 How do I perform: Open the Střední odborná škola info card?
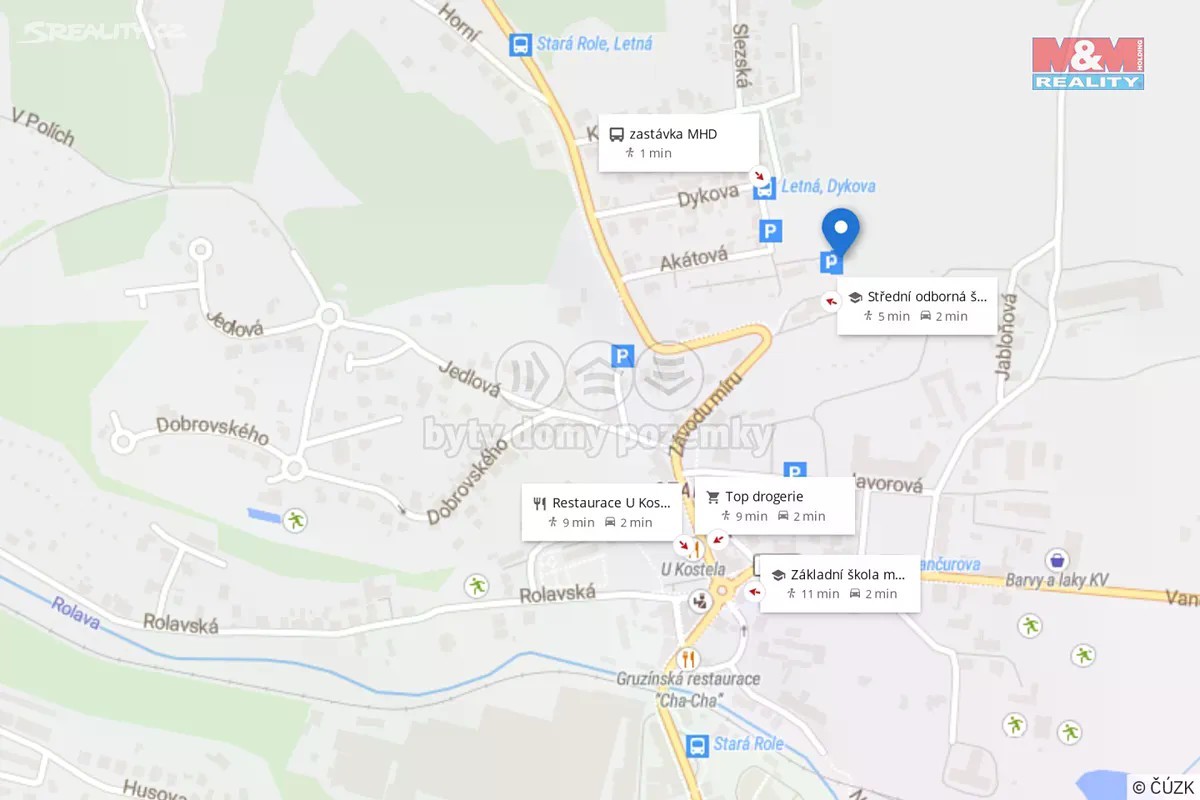pyautogui.click(x=917, y=306)
